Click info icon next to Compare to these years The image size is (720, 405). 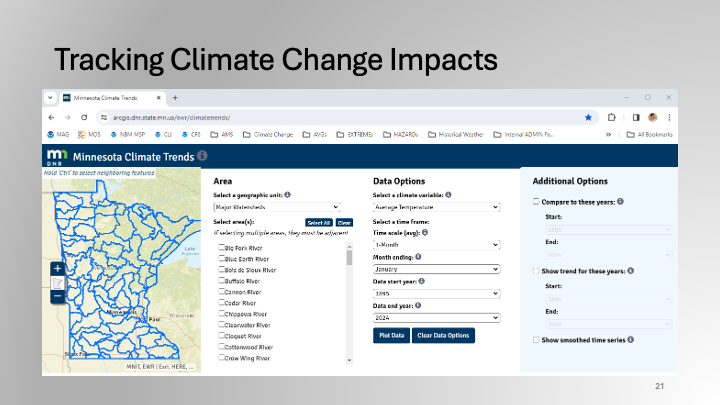620,202
